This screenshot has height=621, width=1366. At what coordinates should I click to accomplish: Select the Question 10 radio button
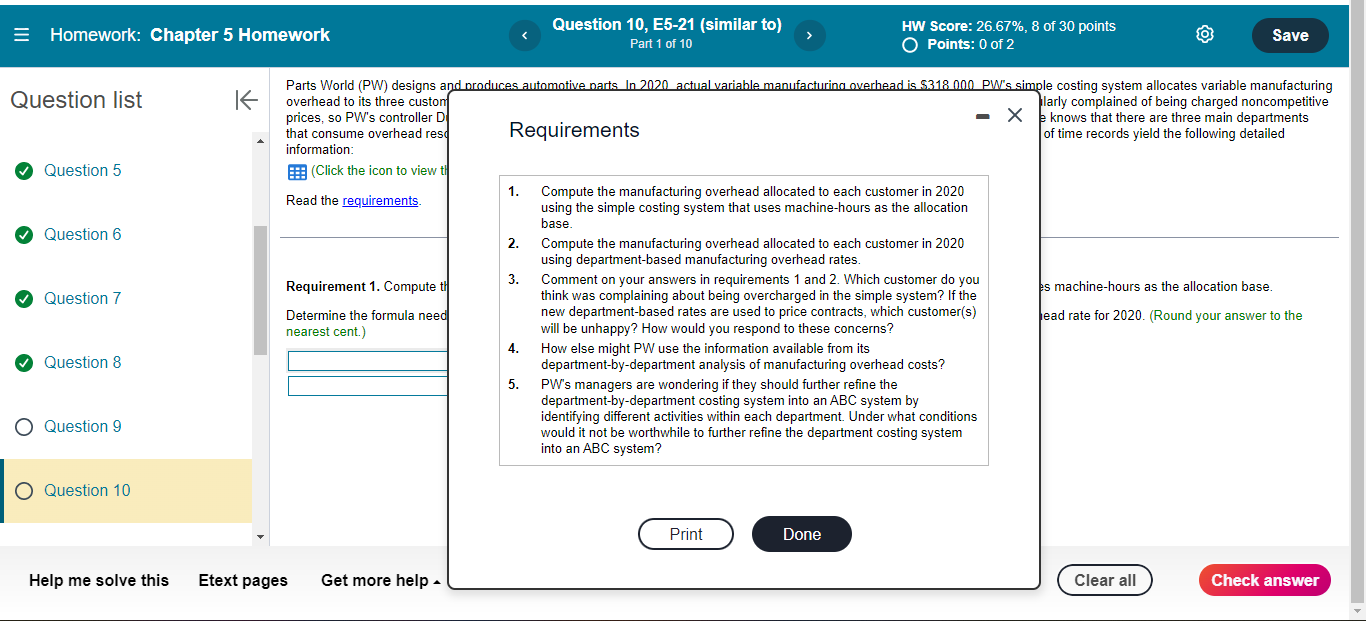(23, 490)
